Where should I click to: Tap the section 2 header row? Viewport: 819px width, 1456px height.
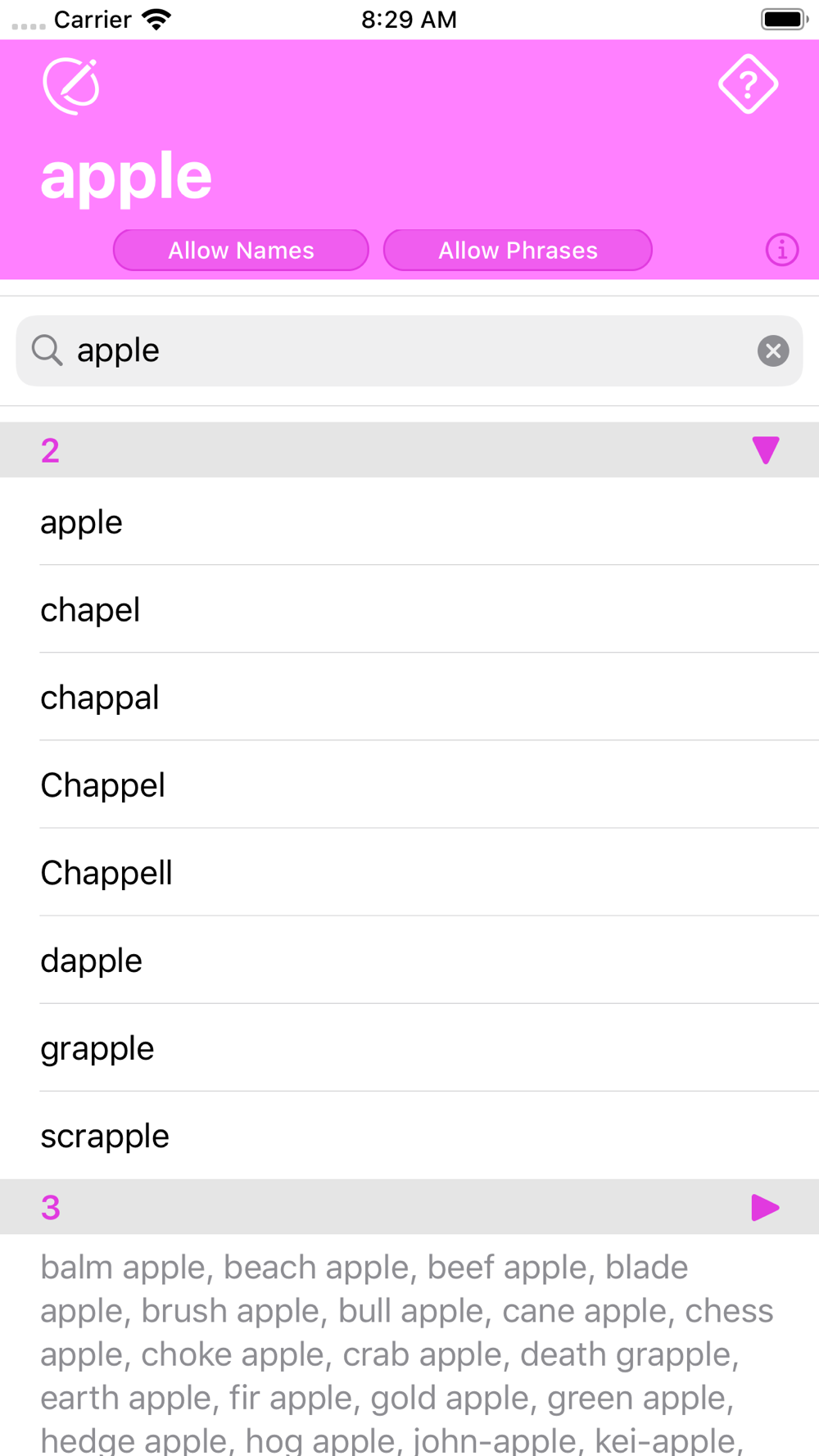(x=409, y=450)
